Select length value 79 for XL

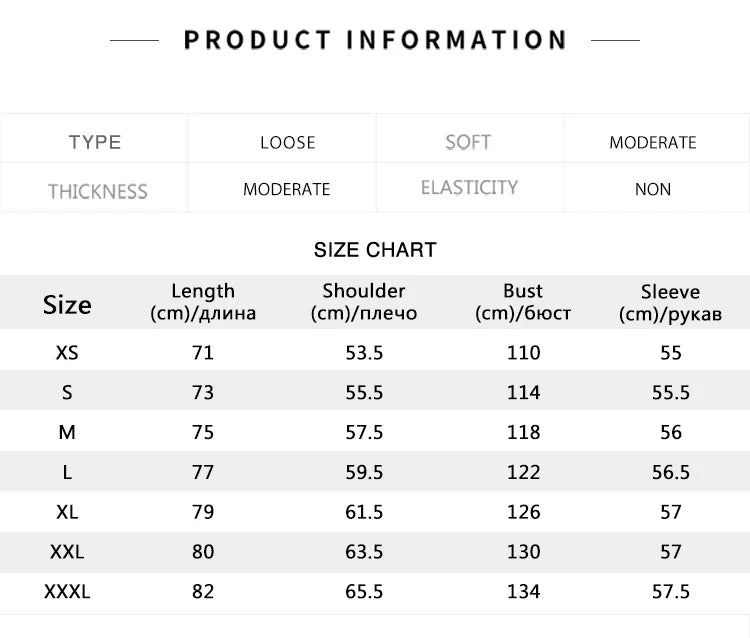[203, 512]
